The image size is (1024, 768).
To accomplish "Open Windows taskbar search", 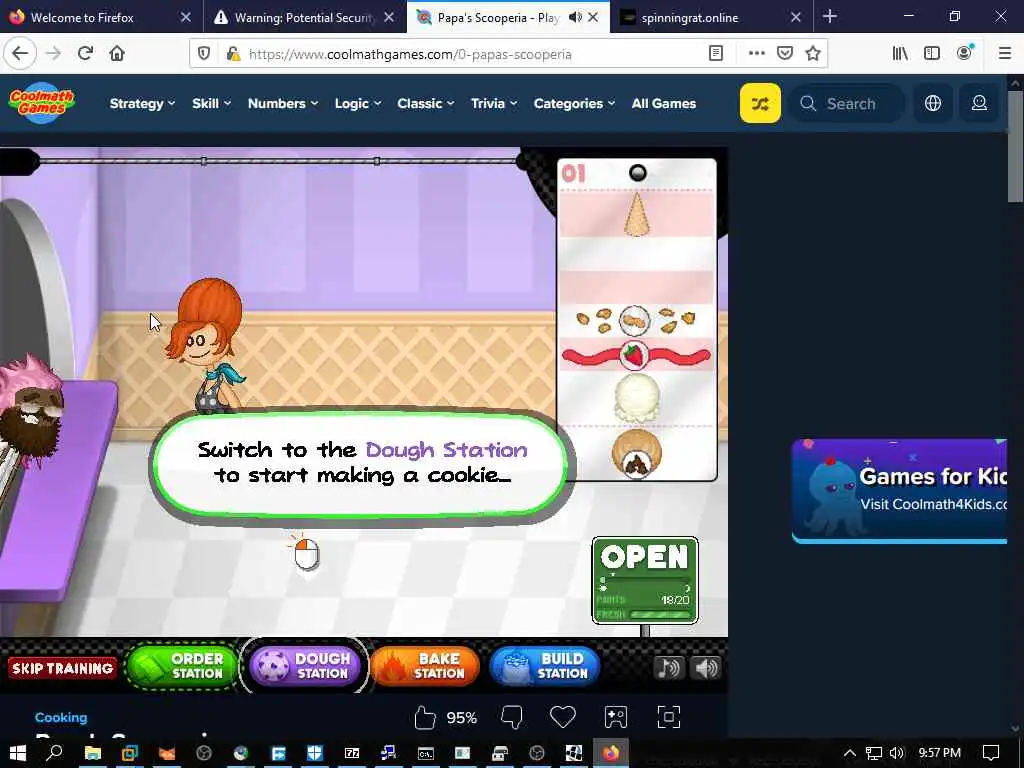I will [x=55, y=753].
